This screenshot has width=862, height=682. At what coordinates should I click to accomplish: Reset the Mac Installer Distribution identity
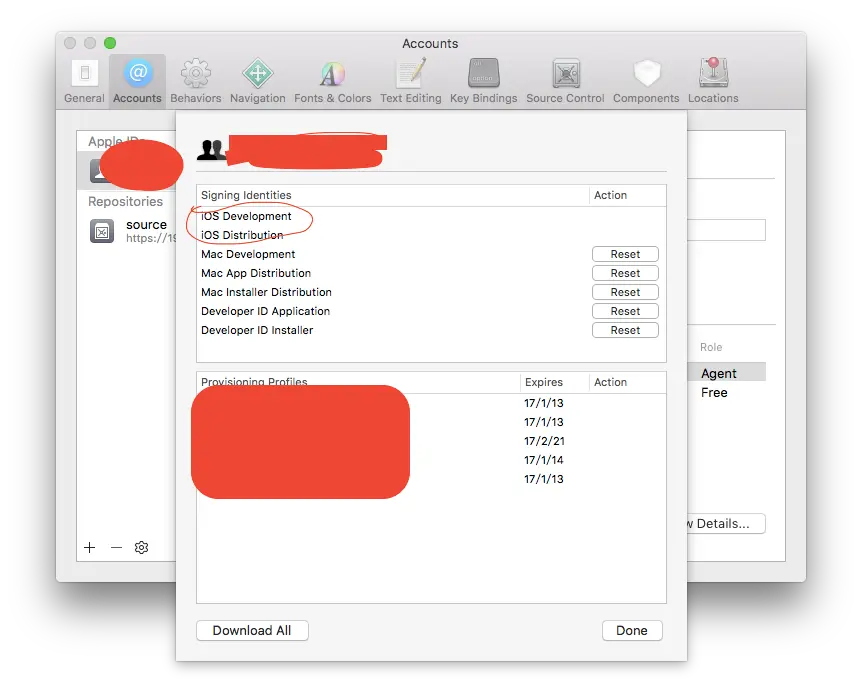point(625,292)
